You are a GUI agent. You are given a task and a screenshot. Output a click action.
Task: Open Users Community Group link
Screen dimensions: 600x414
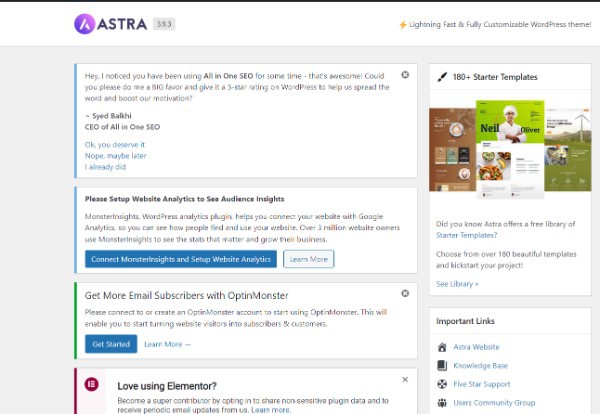tap(494, 403)
